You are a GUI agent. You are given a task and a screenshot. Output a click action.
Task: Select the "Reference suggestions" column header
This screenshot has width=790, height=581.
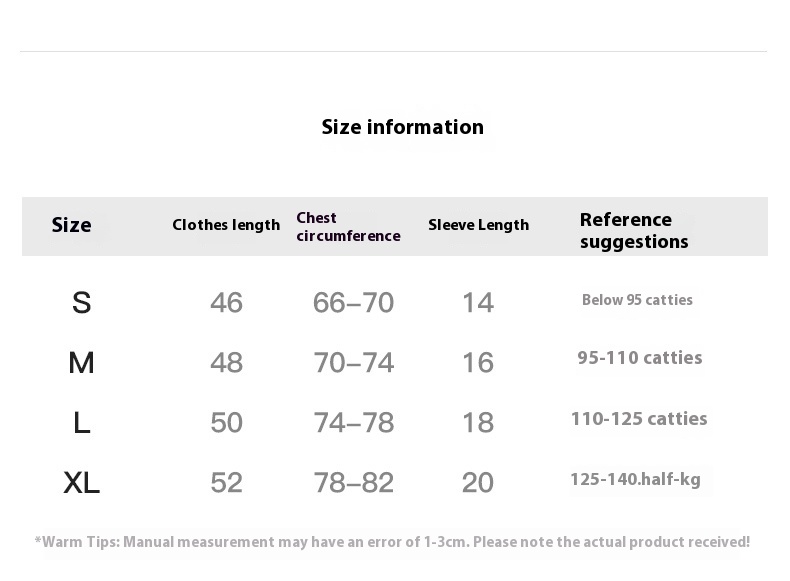[x=634, y=231]
